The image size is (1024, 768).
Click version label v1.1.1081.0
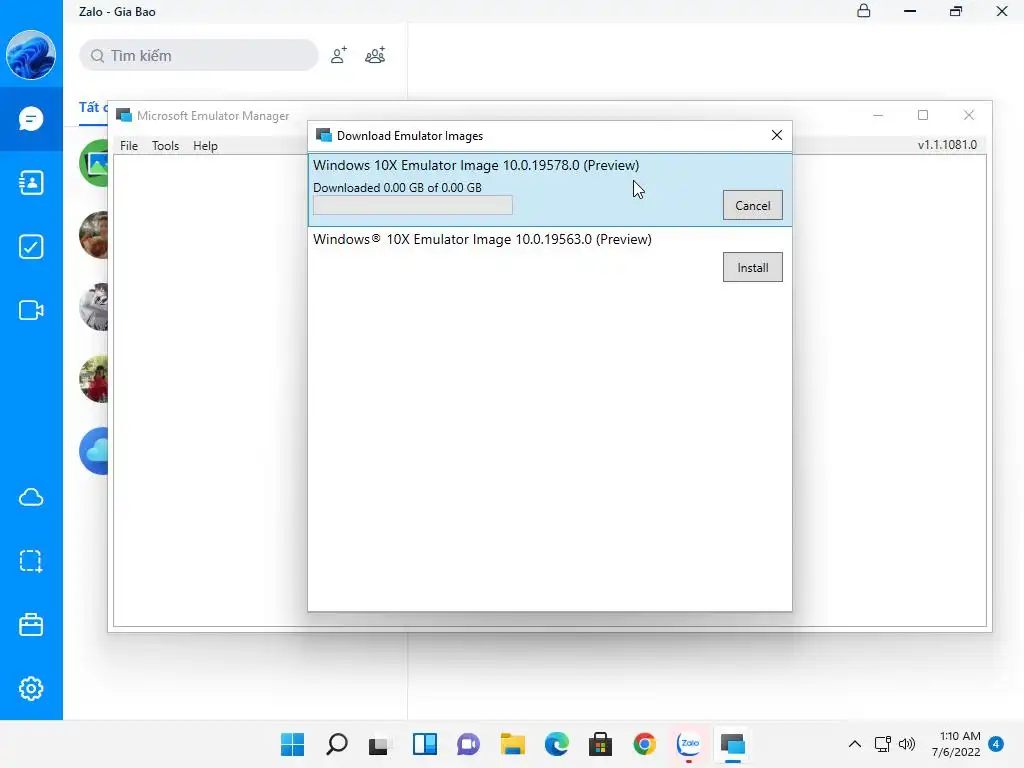point(947,144)
